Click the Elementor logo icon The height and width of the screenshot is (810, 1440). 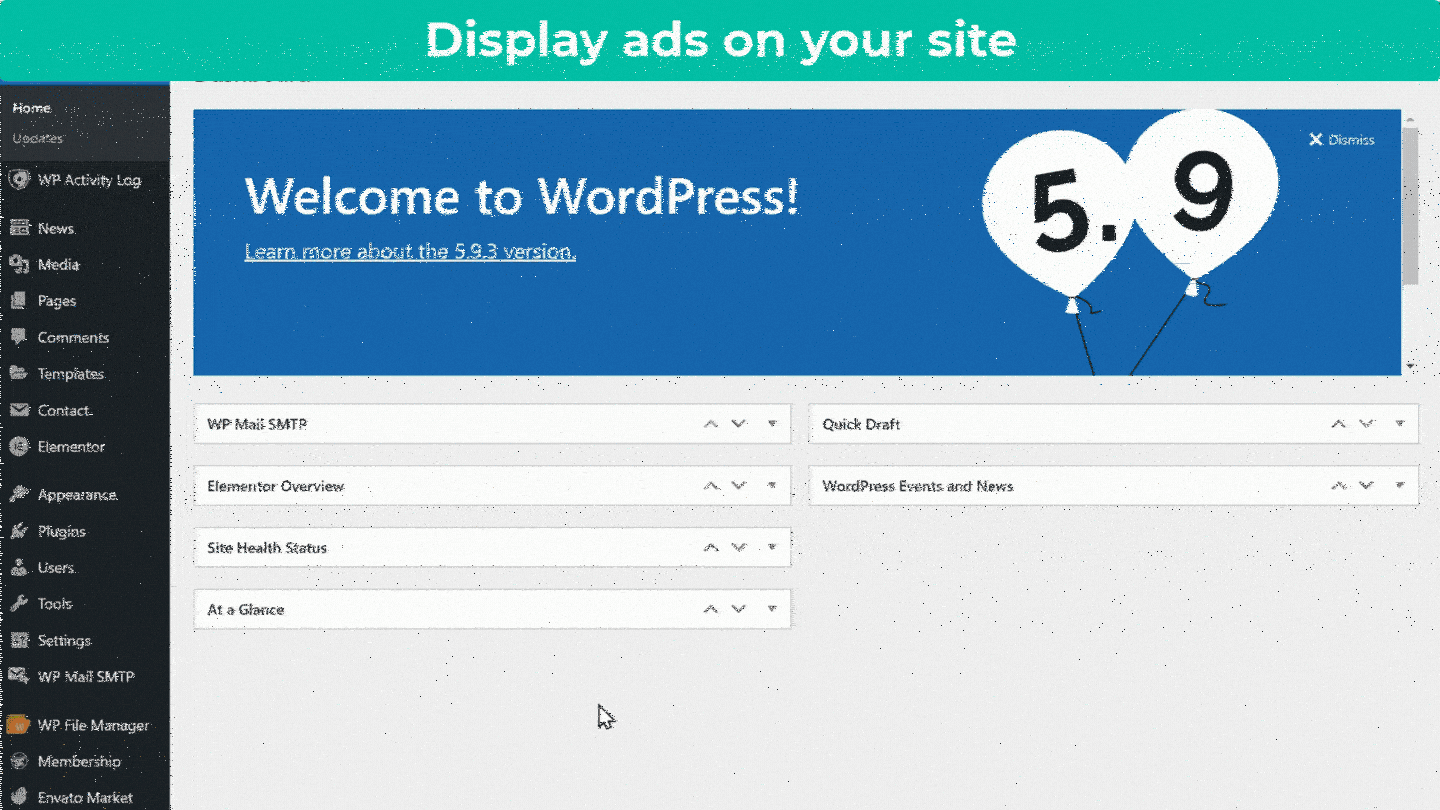pos(19,446)
